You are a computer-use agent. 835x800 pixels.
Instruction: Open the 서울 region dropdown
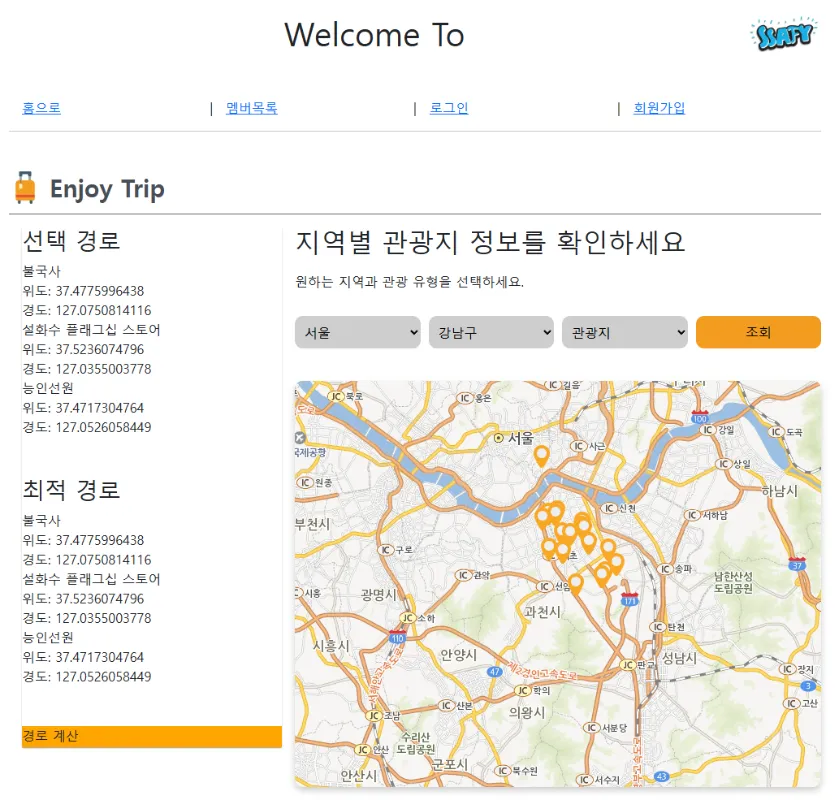click(x=357, y=332)
